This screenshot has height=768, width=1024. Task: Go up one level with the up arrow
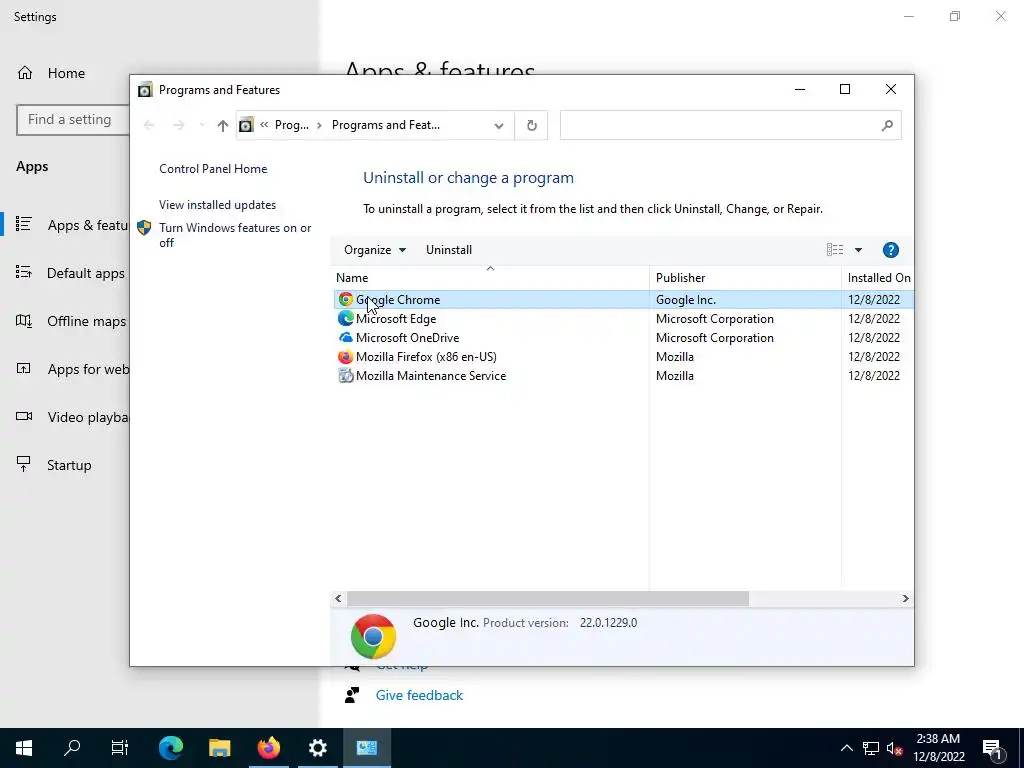[x=223, y=125]
